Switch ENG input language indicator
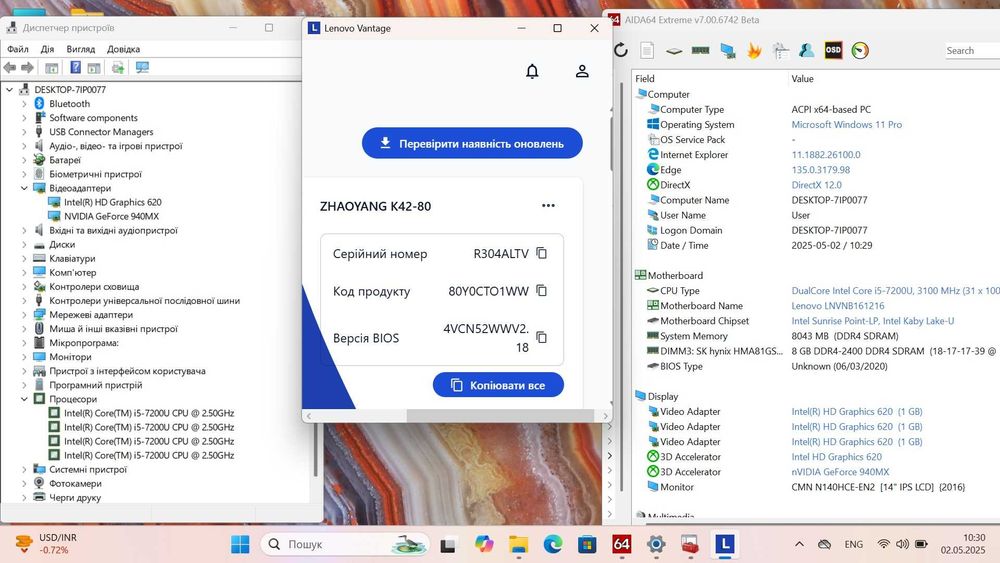The width and height of the screenshot is (1000, 563). pyautogui.click(x=853, y=544)
